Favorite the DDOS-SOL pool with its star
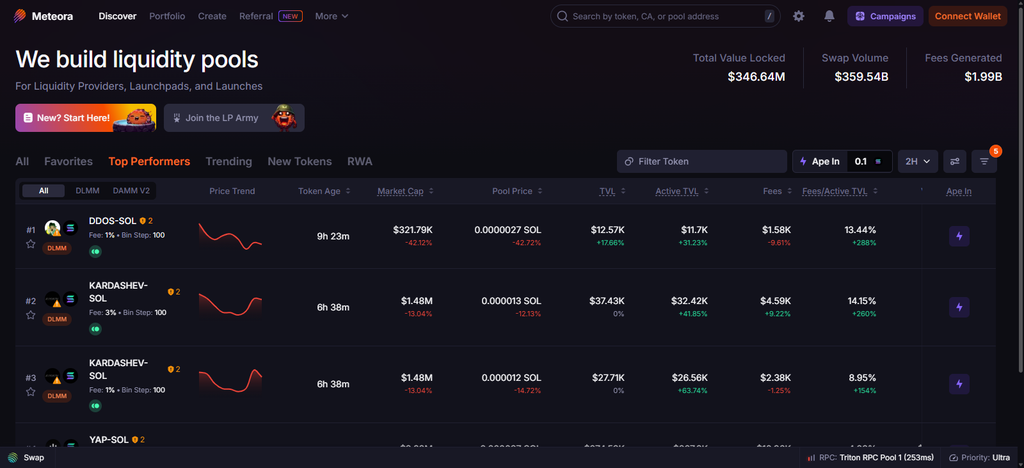Image resolution: width=1024 pixels, height=468 pixels. tap(31, 244)
